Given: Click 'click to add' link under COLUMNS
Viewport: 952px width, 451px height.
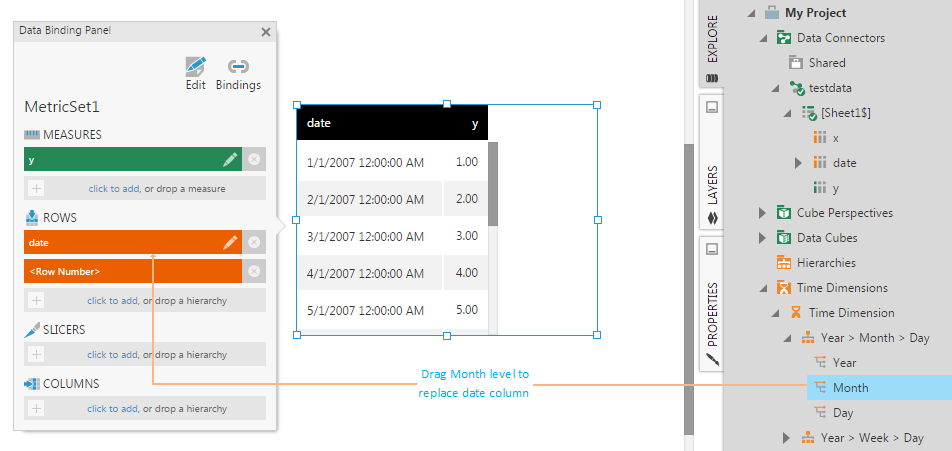Looking at the screenshot, I should [112, 409].
